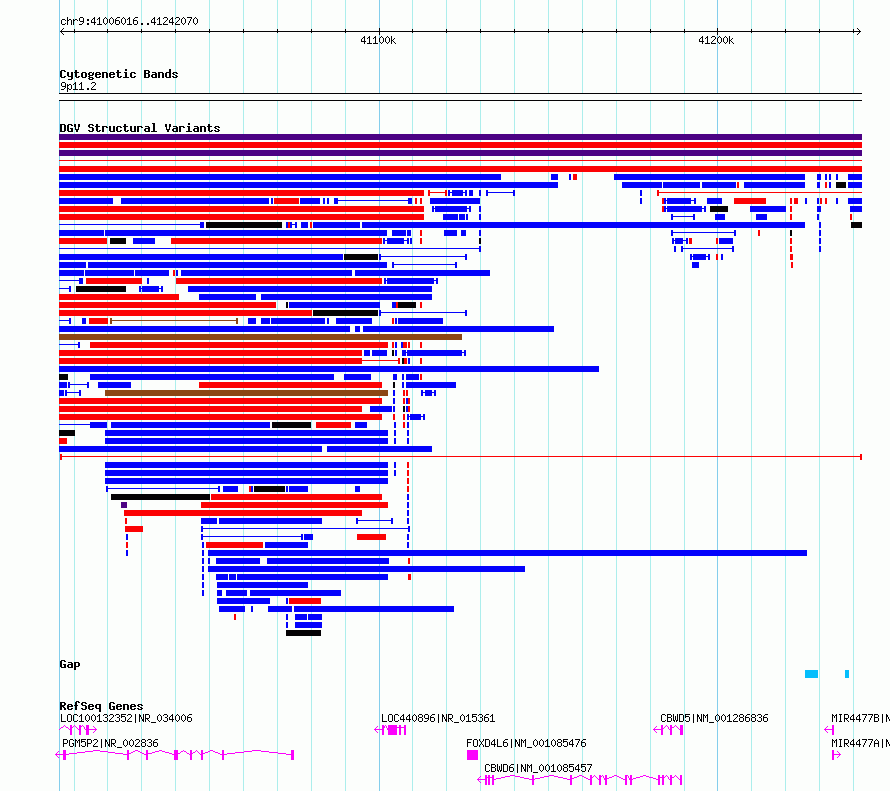Open the FOXD4L6|NM_001085476 gene label
Viewport: 890px width, 791px height.
526,743
